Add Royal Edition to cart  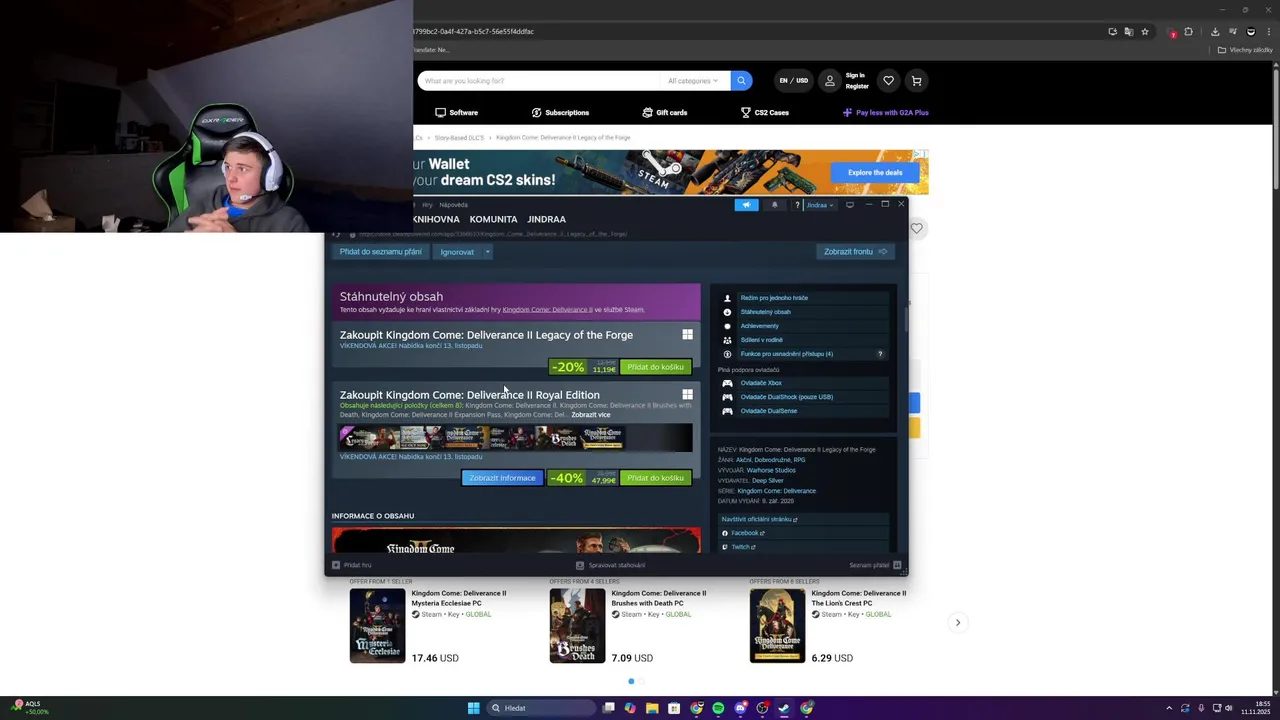point(655,478)
